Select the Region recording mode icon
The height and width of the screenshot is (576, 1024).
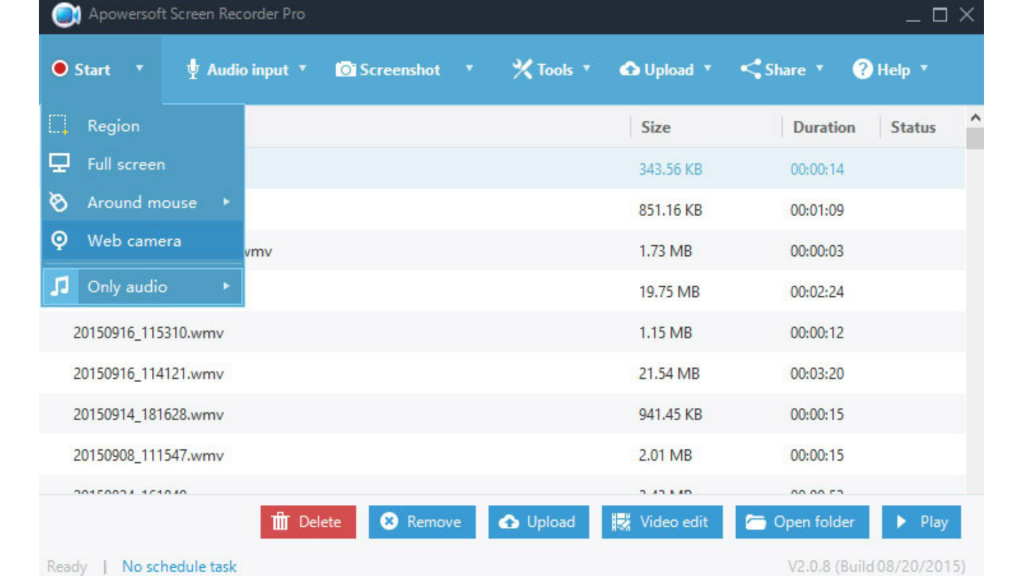(x=59, y=125)
